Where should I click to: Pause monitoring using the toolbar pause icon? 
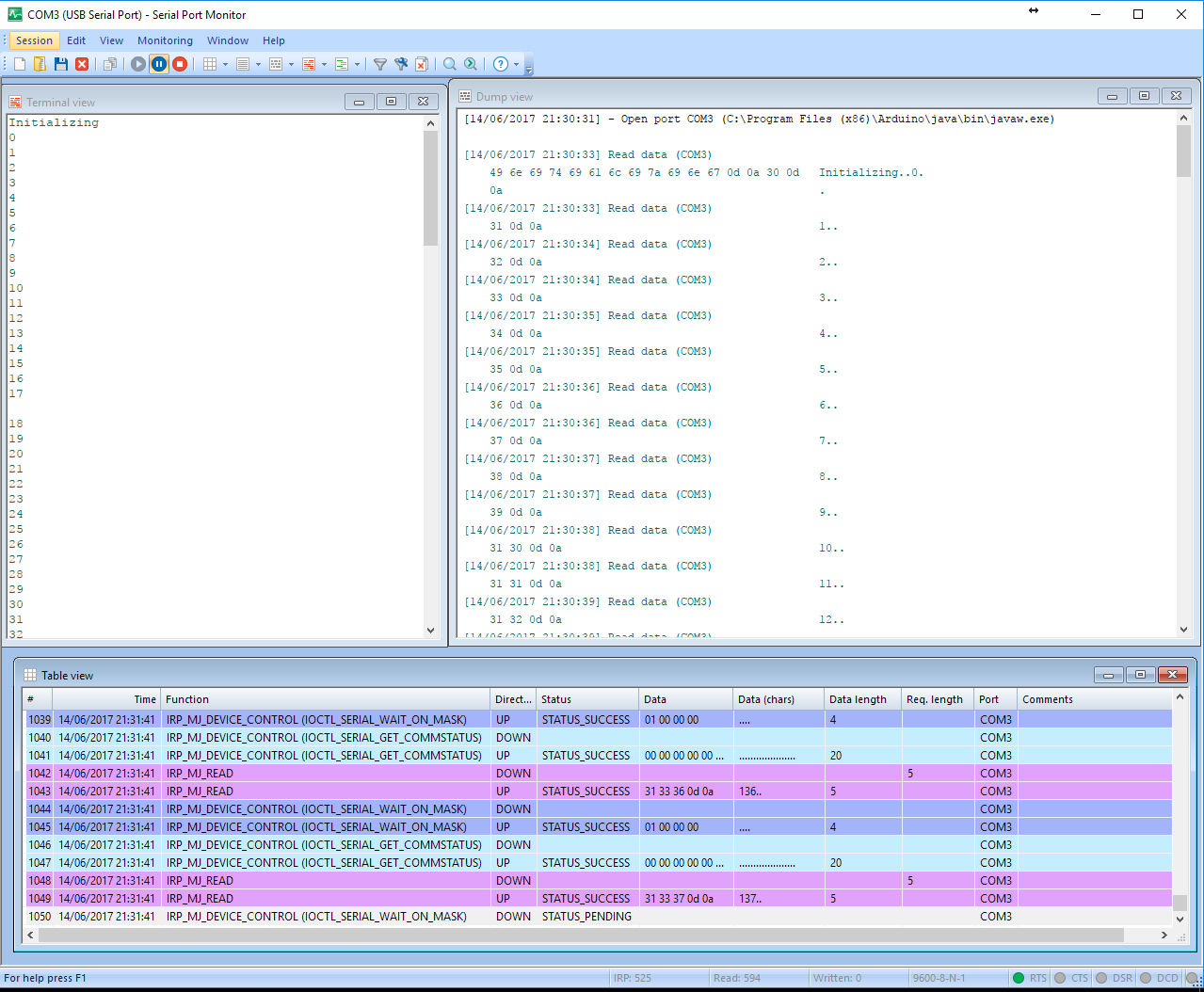click(159, 64)
